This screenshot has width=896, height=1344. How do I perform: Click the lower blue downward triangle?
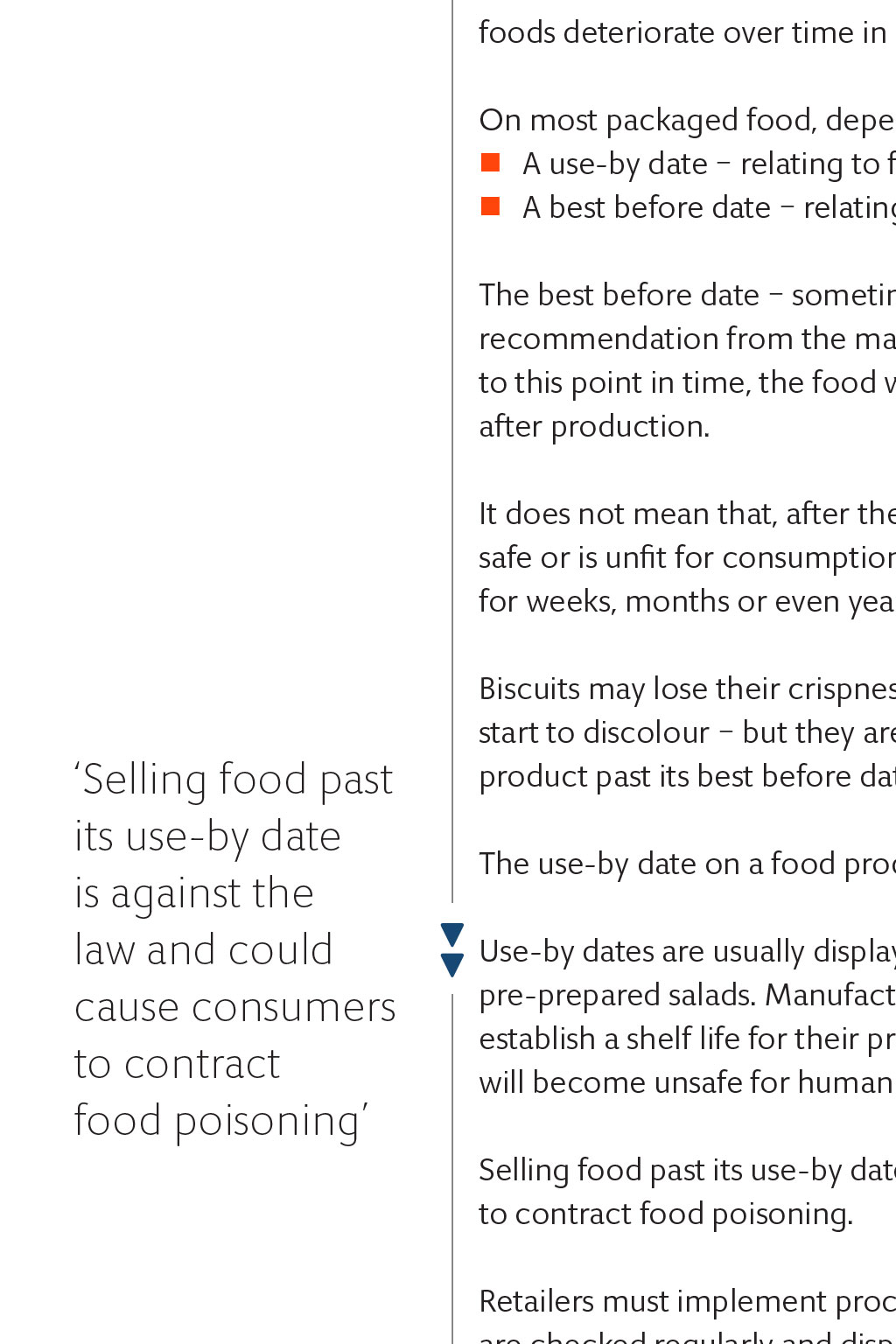[x=452, y=965]
